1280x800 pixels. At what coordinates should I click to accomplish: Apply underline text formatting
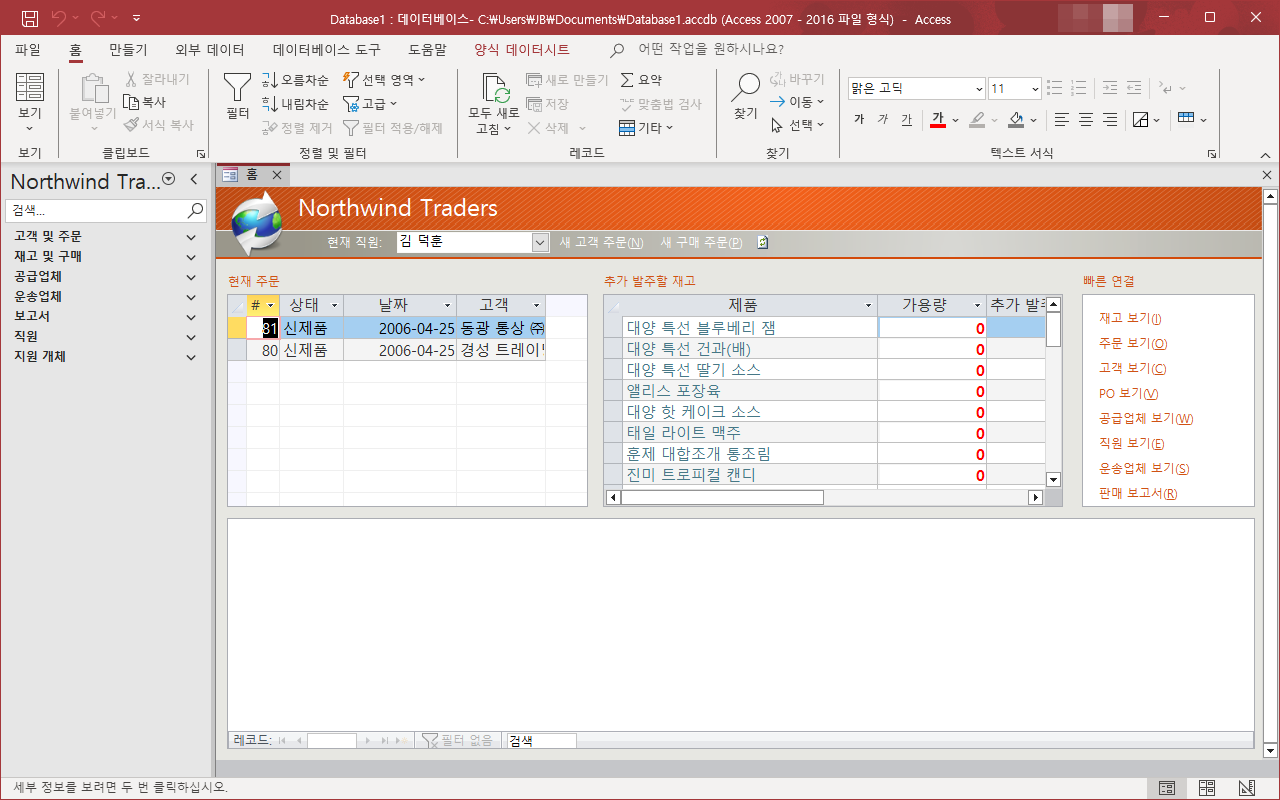906,120
